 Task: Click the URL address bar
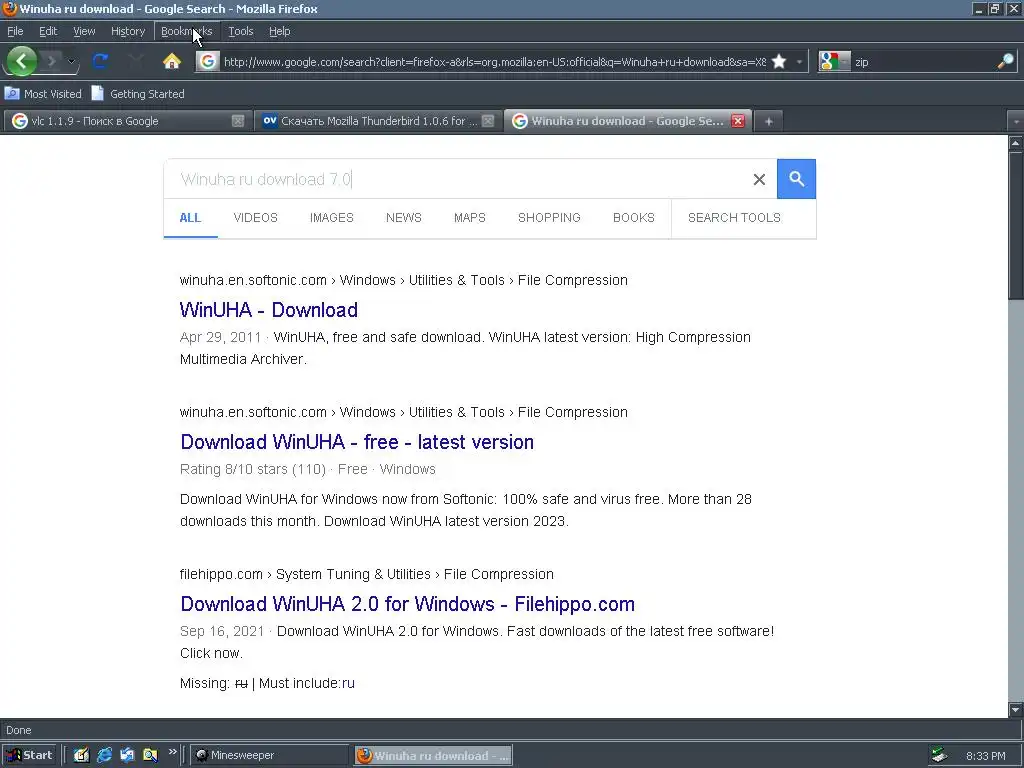(494, 61)
